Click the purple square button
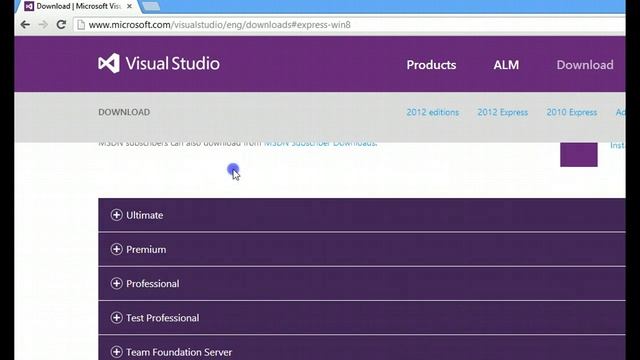Viewport: 640px width, 360px height. pos(579,154)
